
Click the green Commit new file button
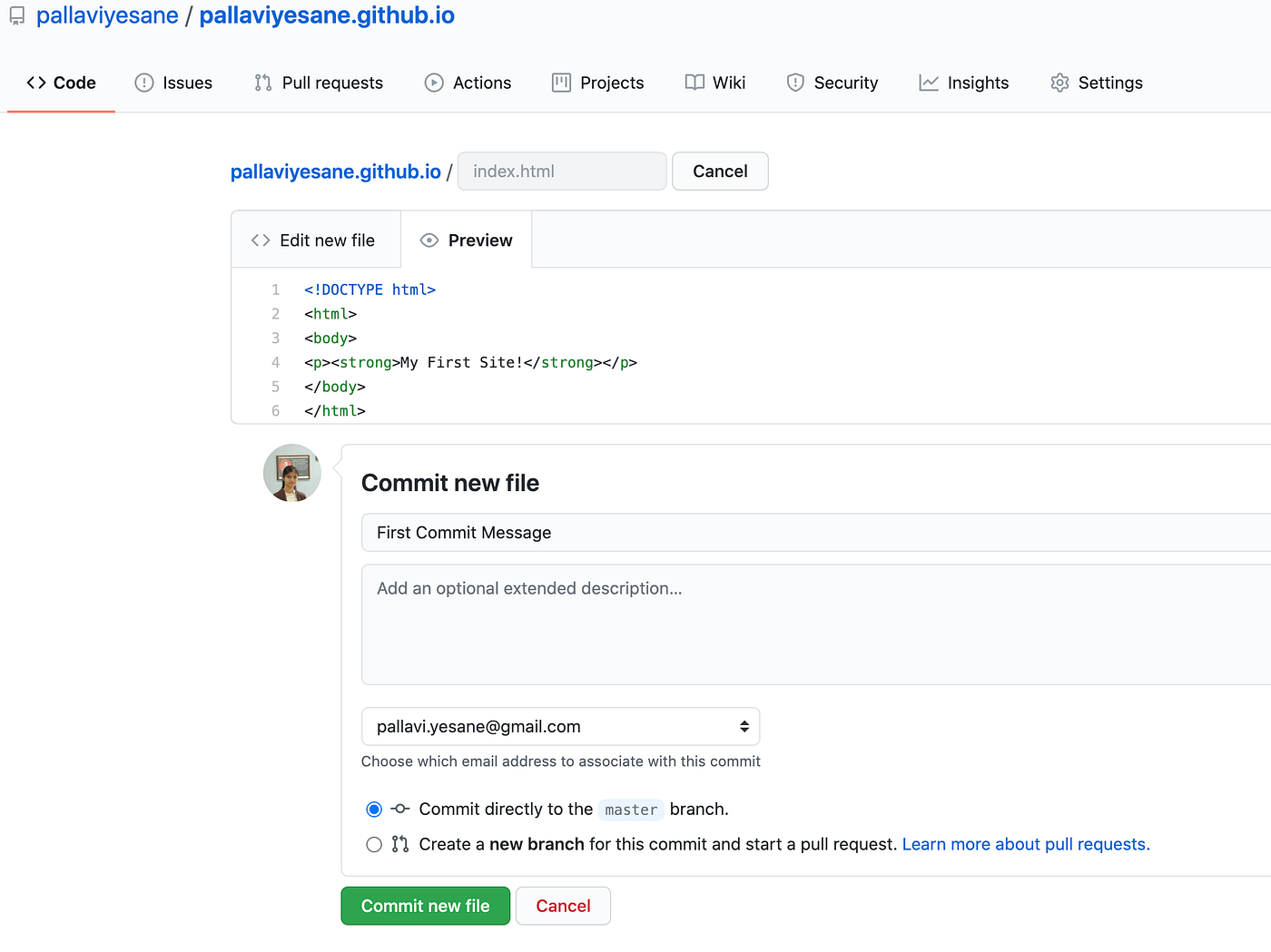(426, 906)
